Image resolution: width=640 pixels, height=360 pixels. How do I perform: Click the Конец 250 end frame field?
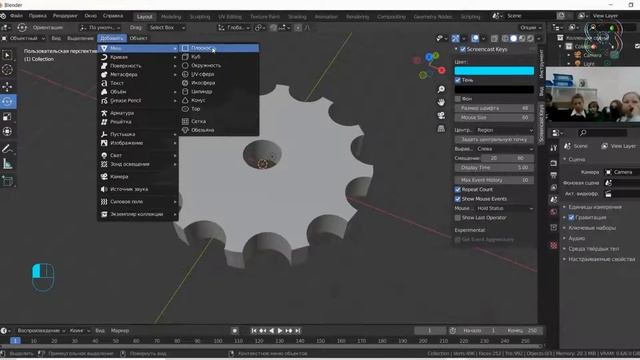522,331
